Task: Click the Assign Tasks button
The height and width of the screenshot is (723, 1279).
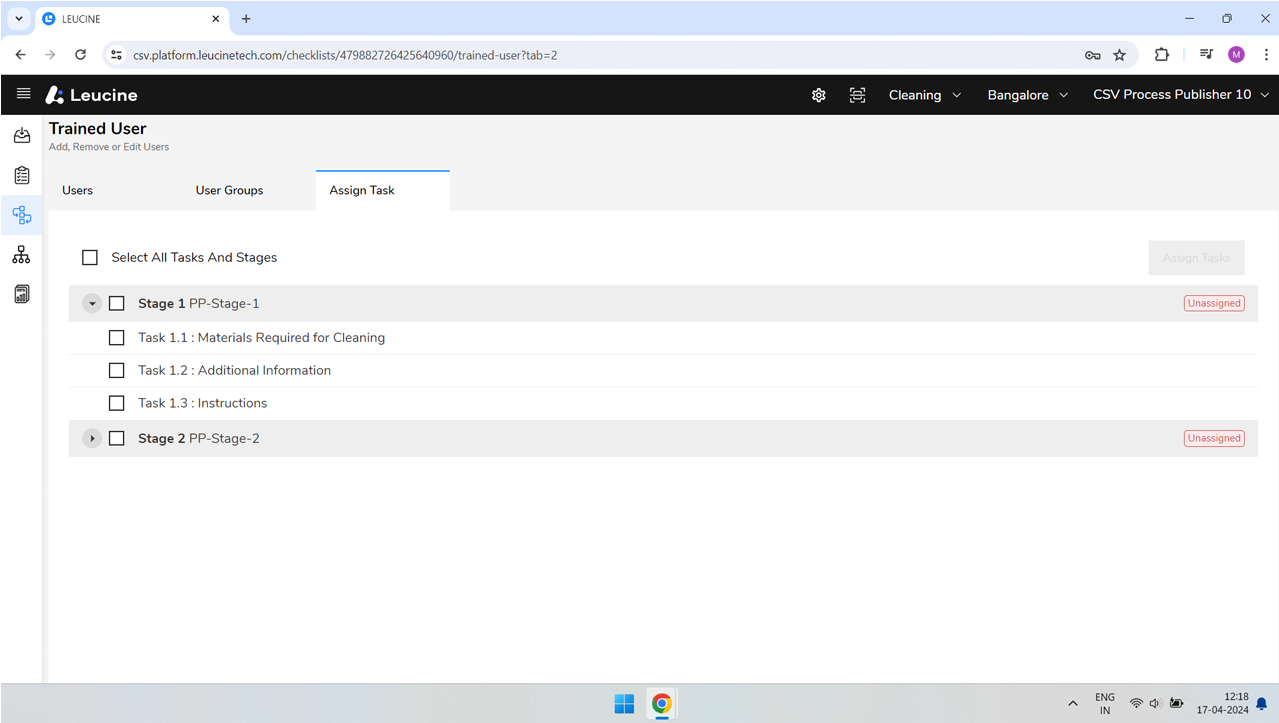Action: [1196, 258]
